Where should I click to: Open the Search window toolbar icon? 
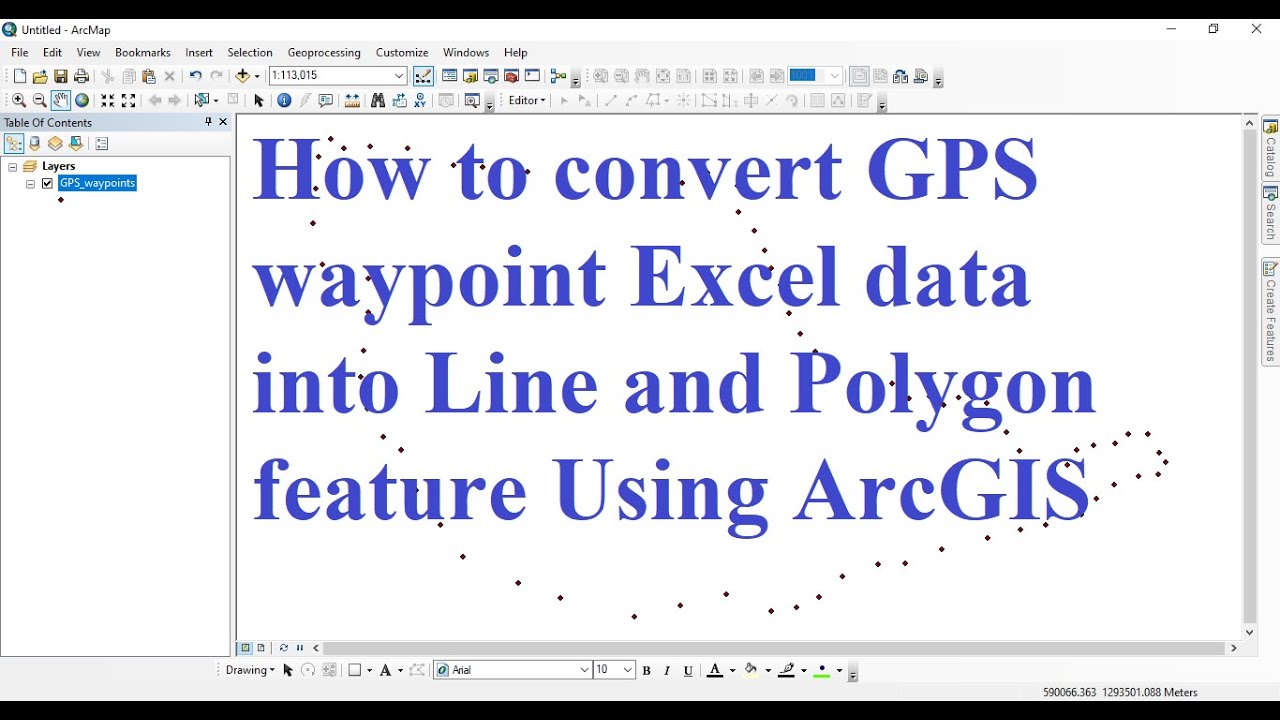(x=491, y=76)
